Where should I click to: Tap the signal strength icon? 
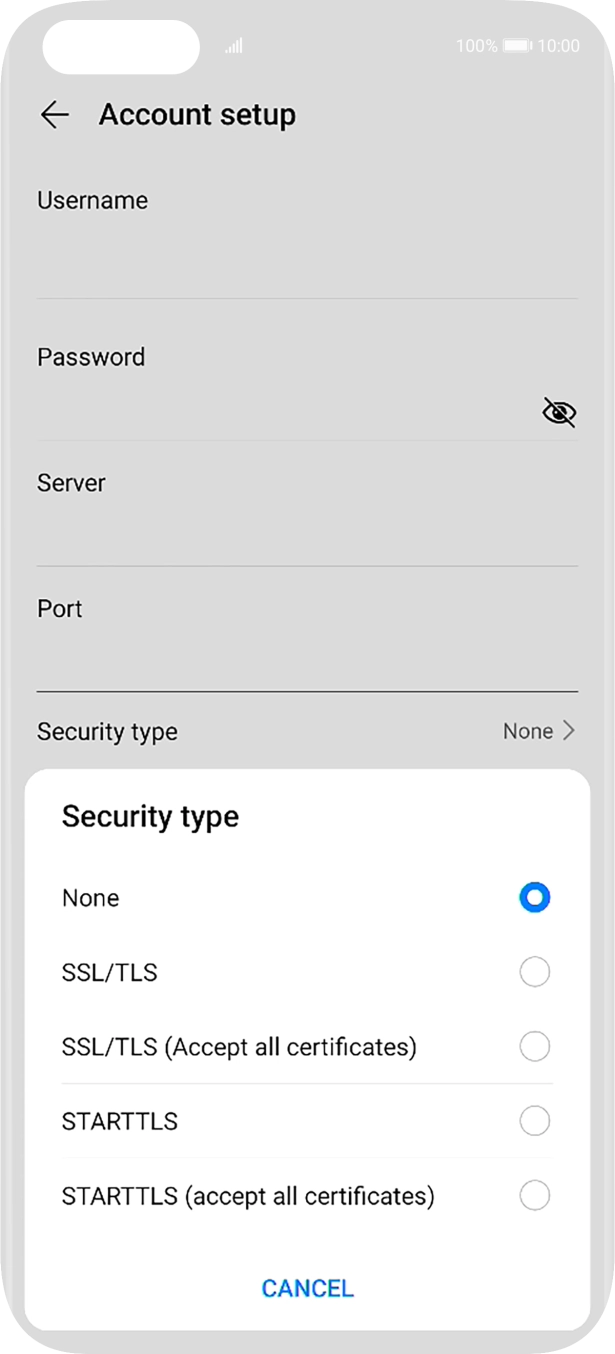[x=234, y=46]
